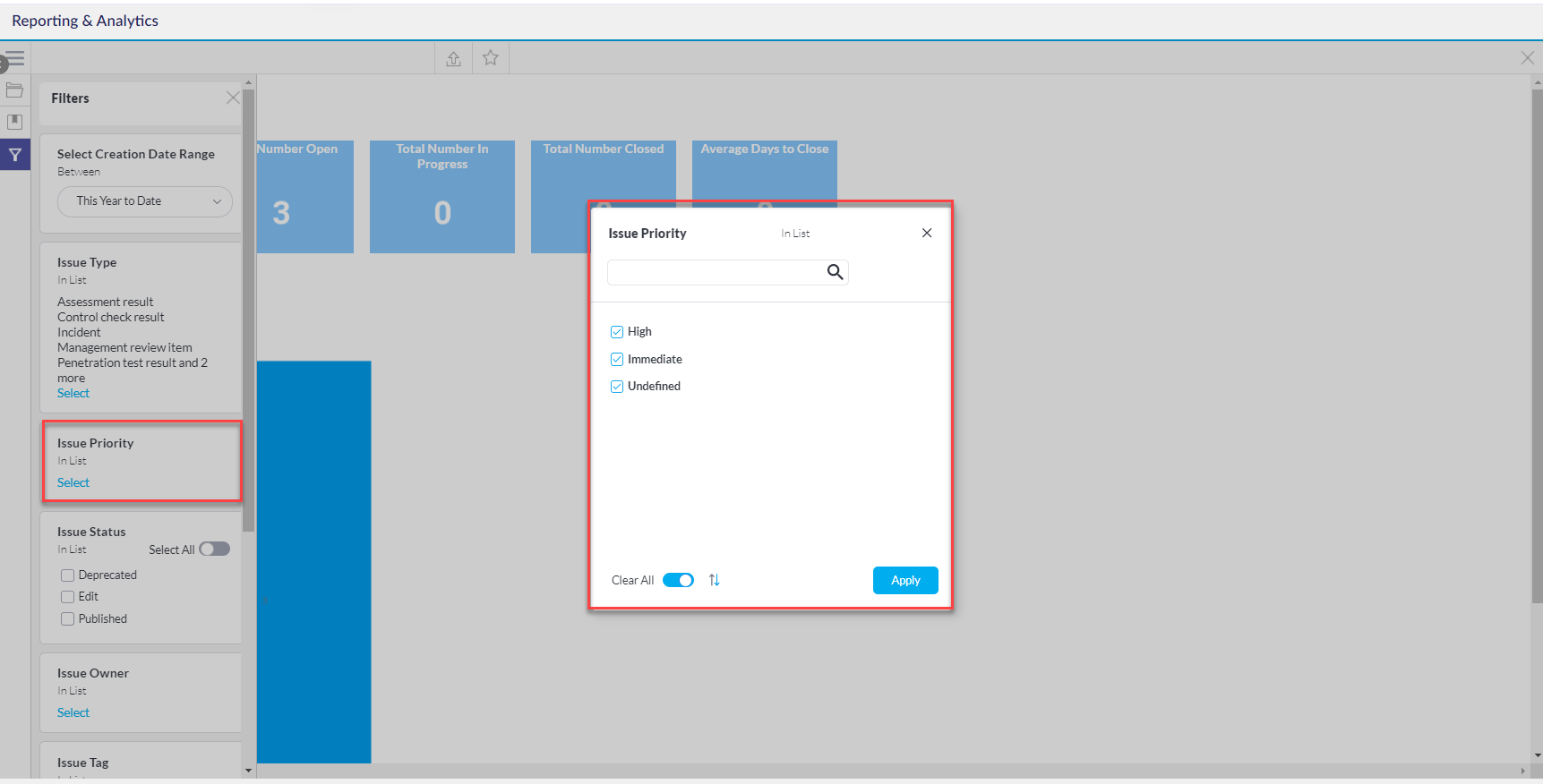Open the folder icon in the sidebar
This screenshot has width=1543, height=784.
tap(14, 90)
